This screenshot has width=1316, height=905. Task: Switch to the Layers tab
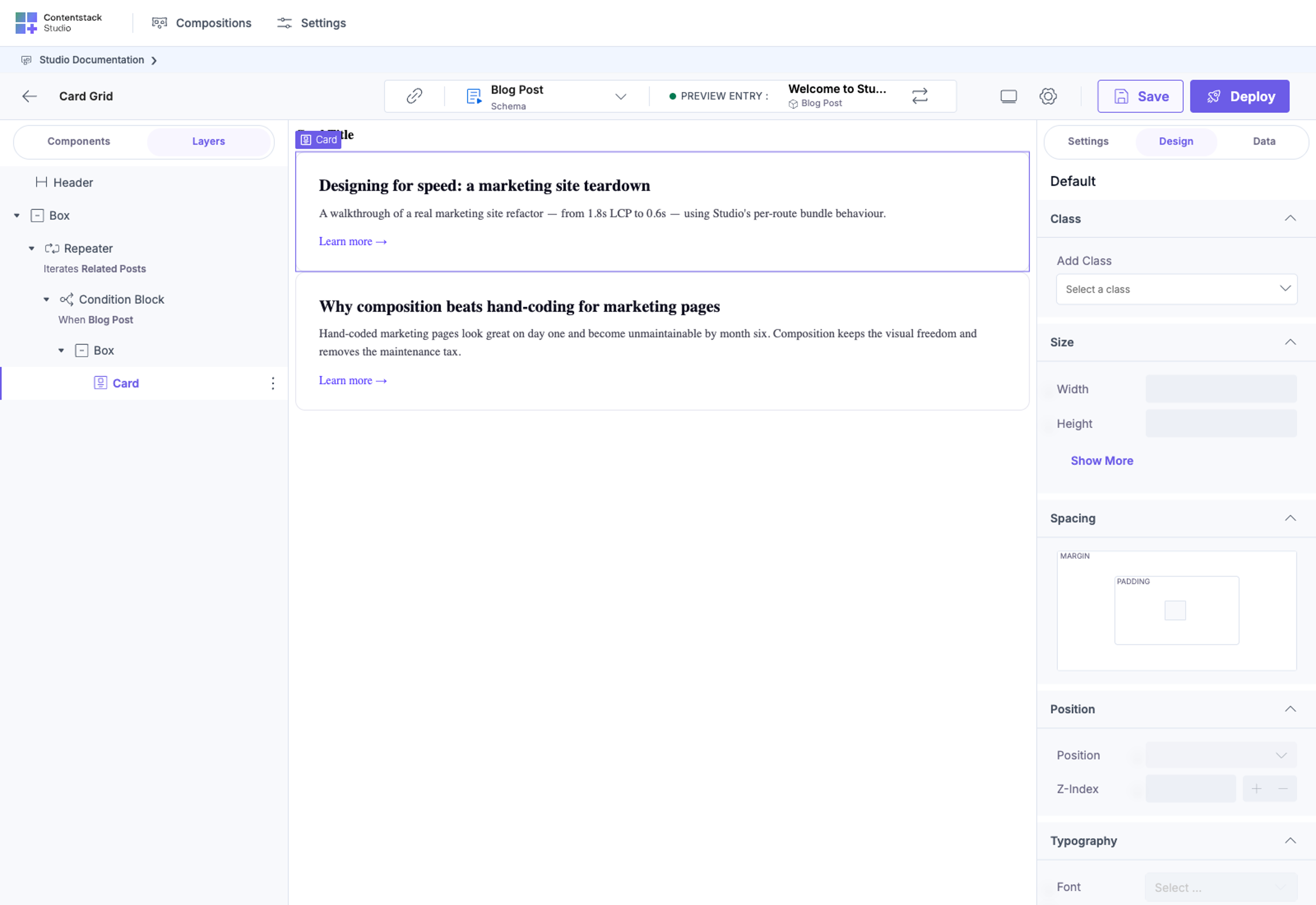click(209, 141)
